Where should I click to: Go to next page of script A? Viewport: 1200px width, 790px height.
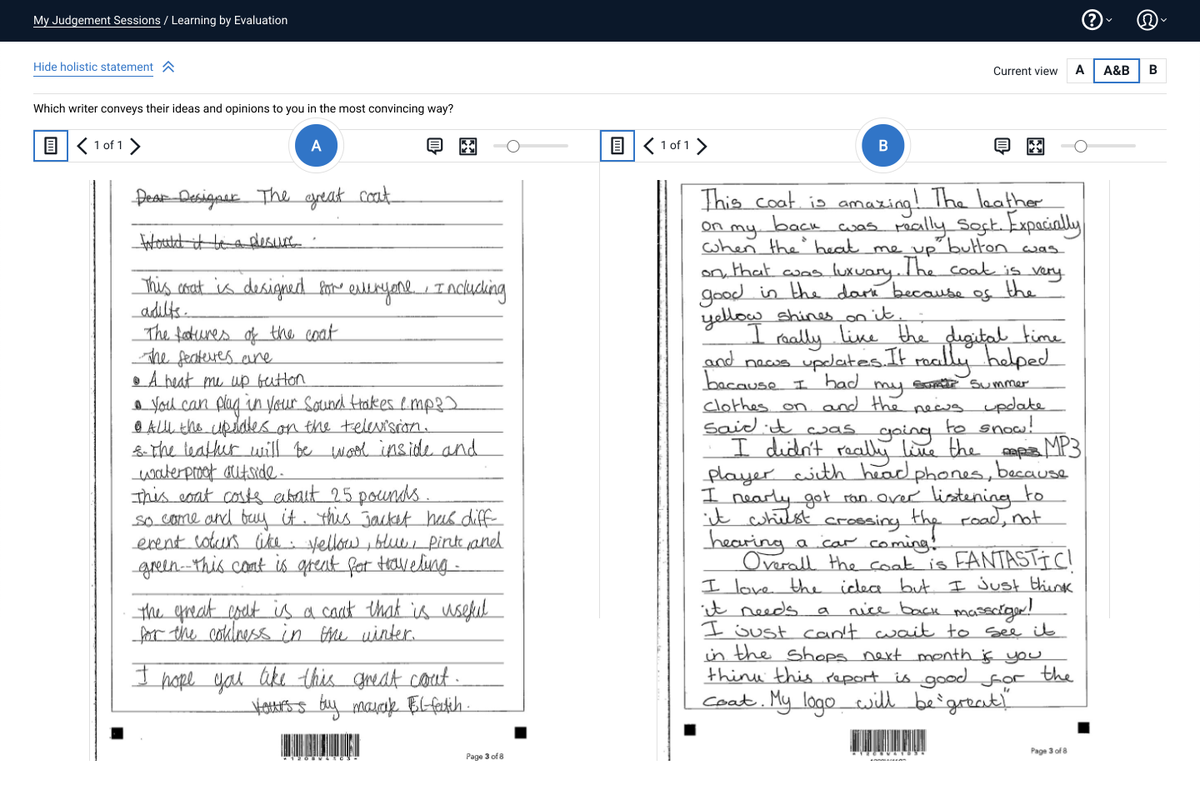tap(134, 145)
